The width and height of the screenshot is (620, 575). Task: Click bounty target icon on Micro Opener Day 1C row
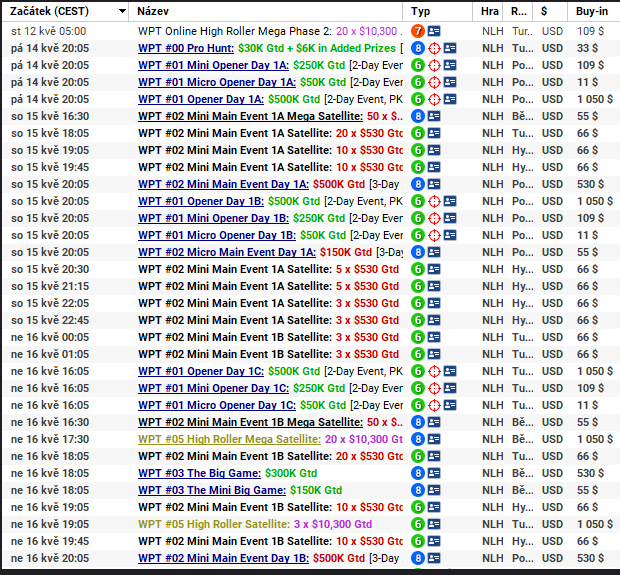[x=434, y=405]
